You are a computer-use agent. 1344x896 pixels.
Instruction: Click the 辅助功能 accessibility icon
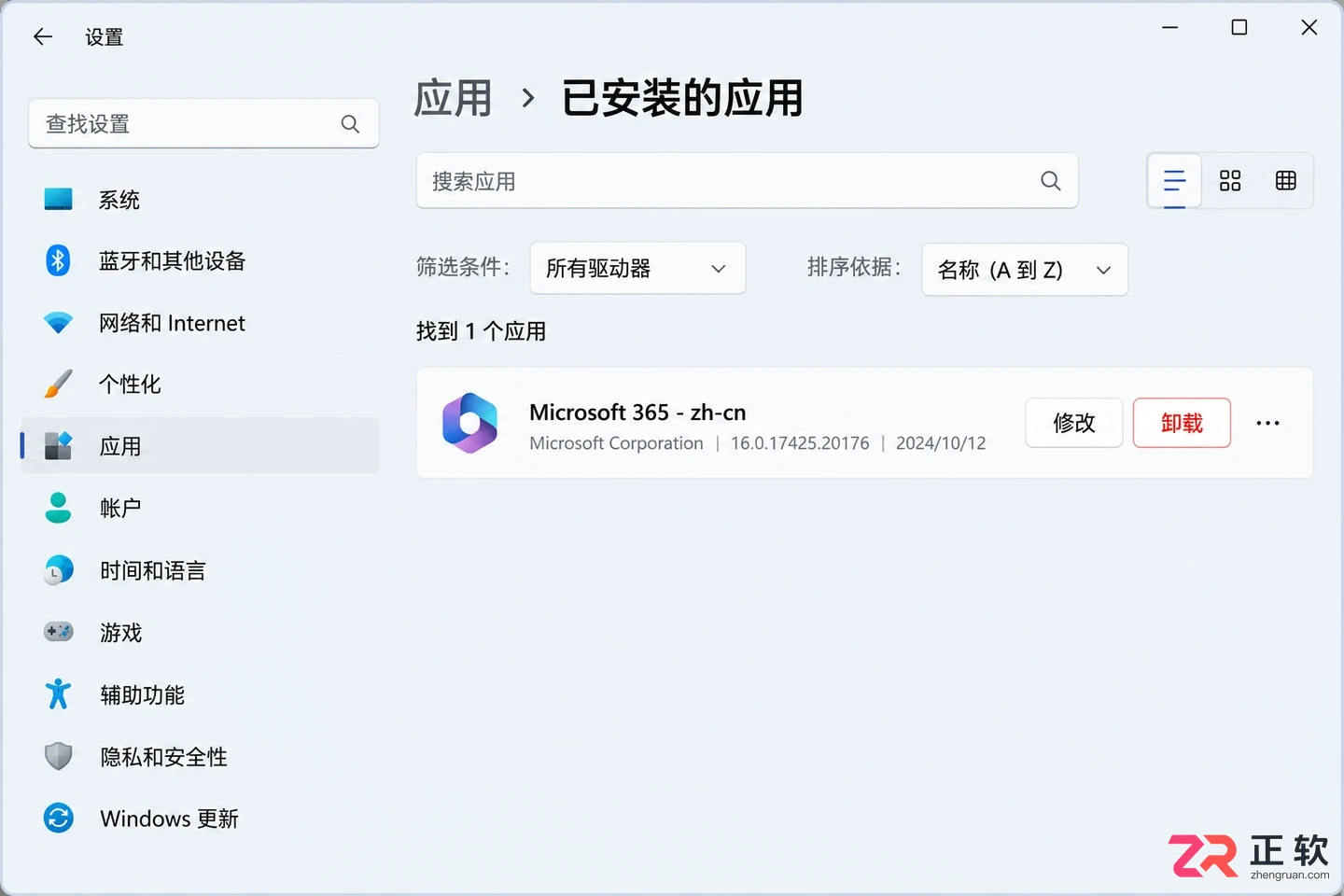pos(58,693)
